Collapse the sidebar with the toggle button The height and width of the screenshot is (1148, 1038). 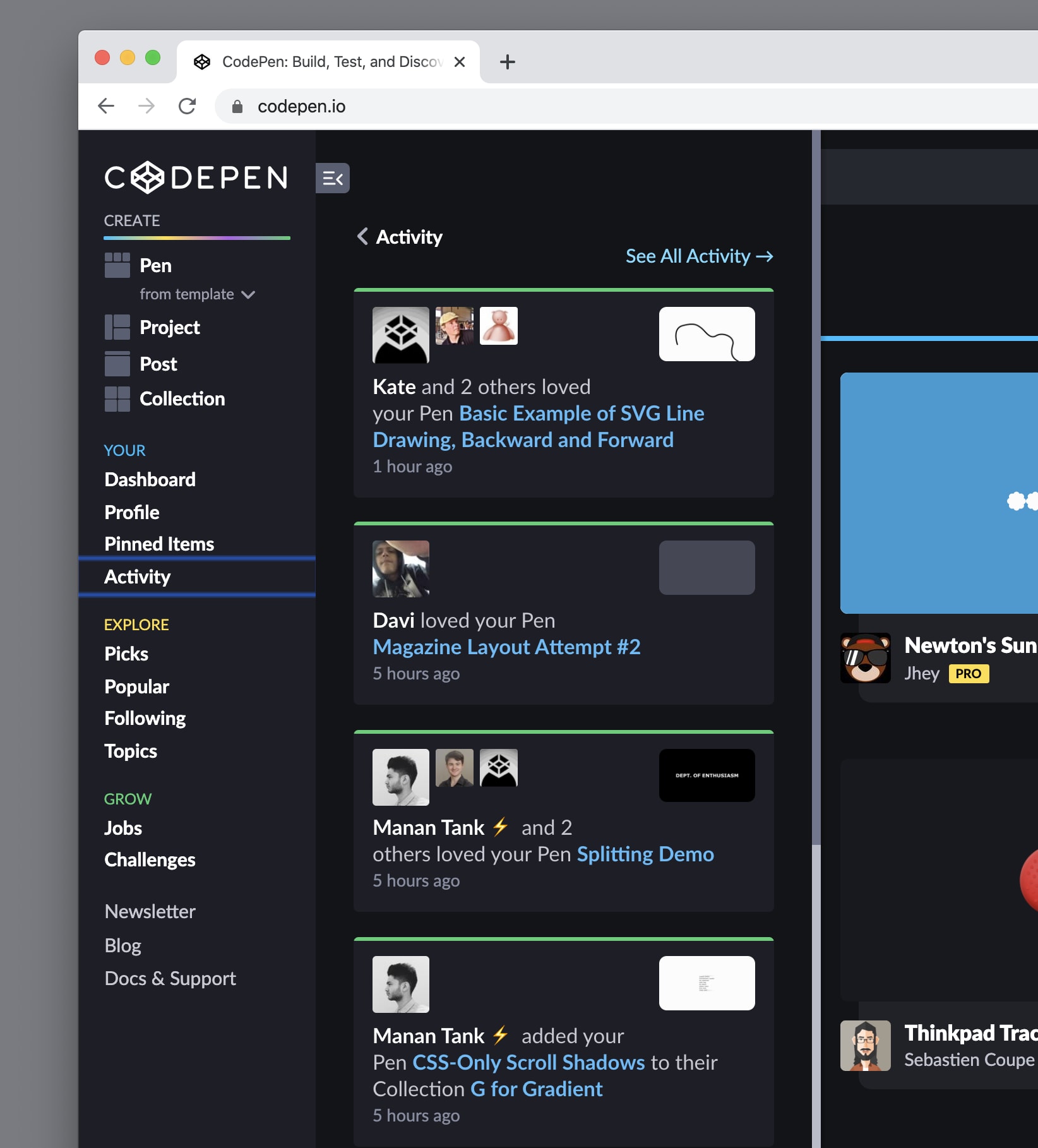coord(333,179)
